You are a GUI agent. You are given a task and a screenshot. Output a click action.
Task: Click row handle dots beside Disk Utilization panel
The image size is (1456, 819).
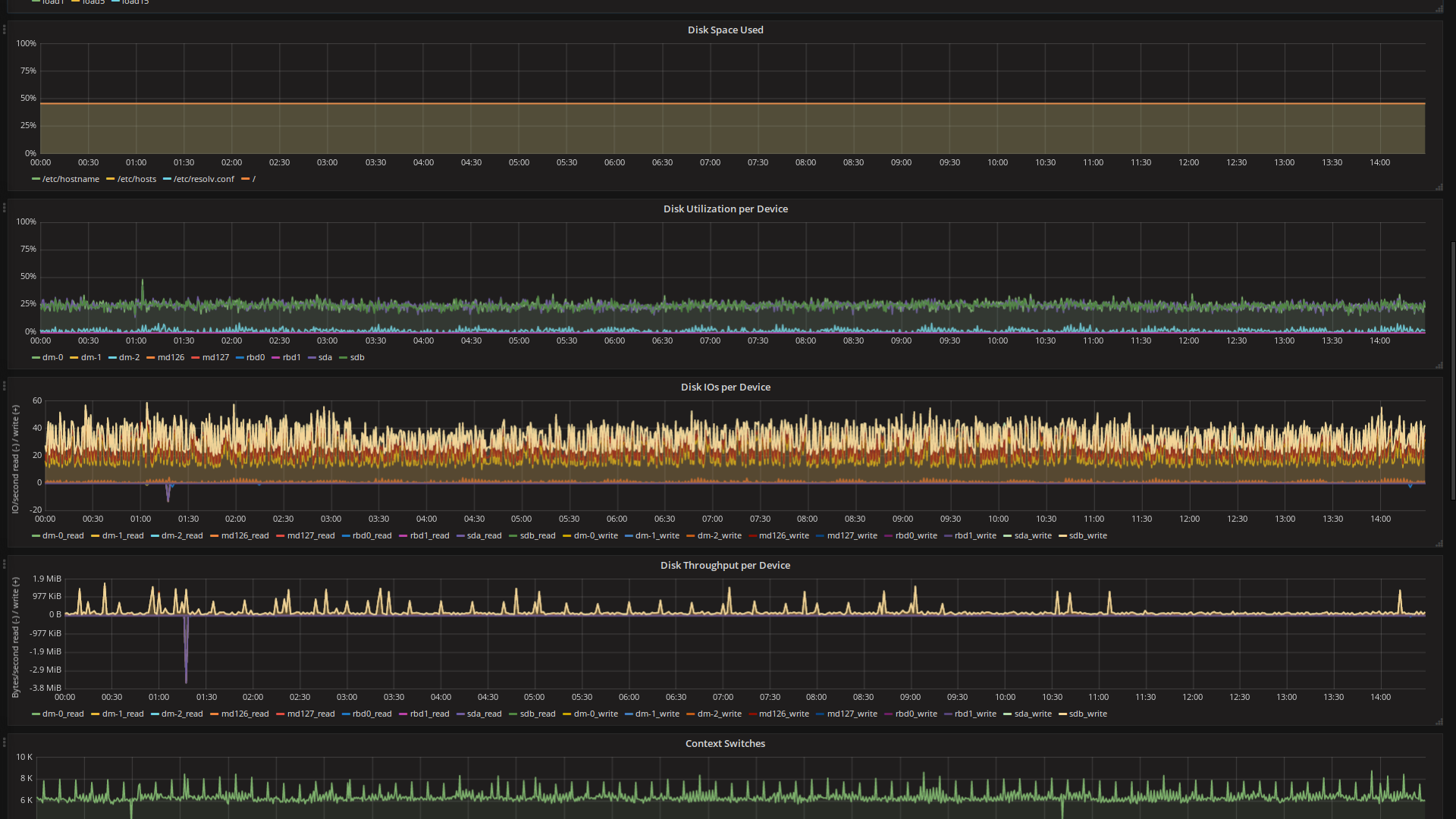click(5, 208)
